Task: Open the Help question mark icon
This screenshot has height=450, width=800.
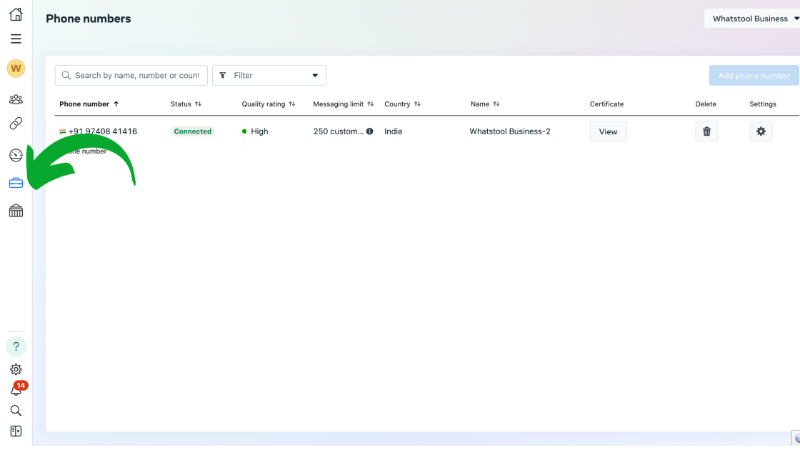Action: coord(15,346)
